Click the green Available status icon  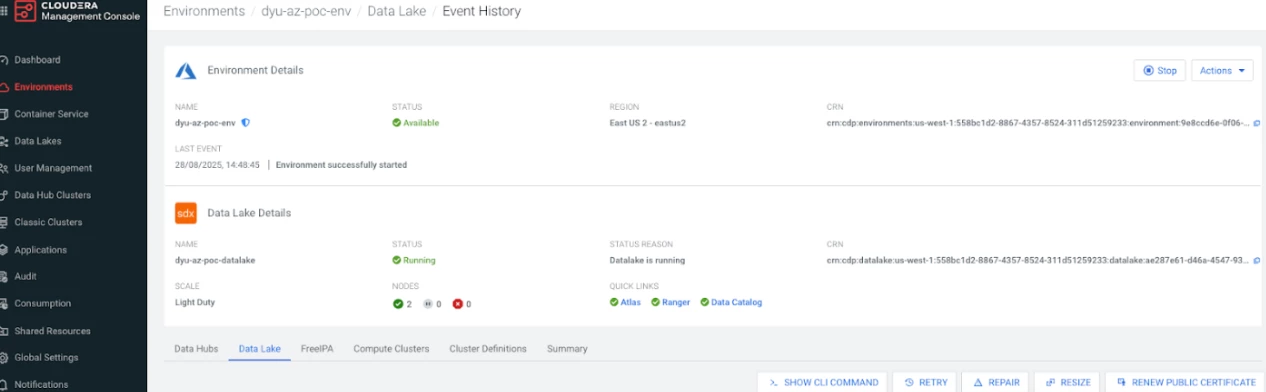pyautogui.click(x=397, y=123)
